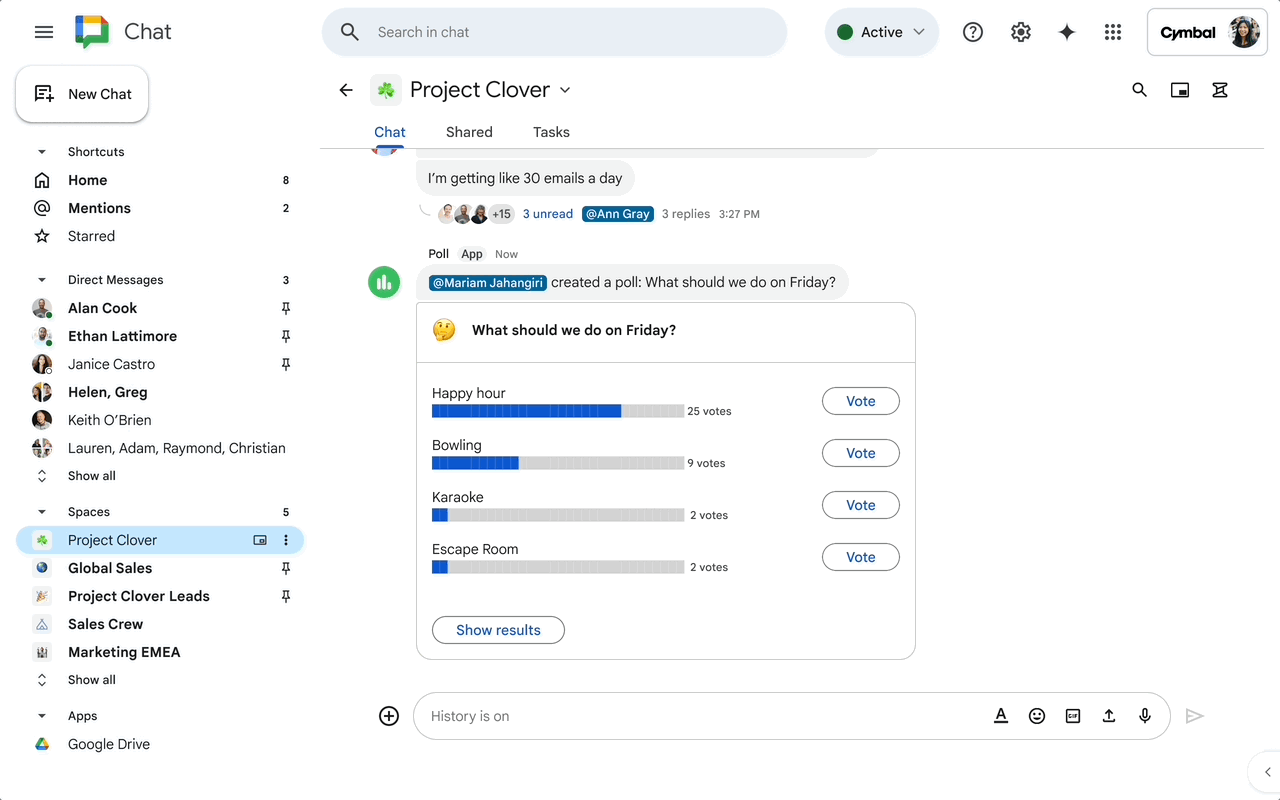Unpin the Global Sales space
Image resolution: width=1280 pixels, height=800 pixels.
coord(285,567)
